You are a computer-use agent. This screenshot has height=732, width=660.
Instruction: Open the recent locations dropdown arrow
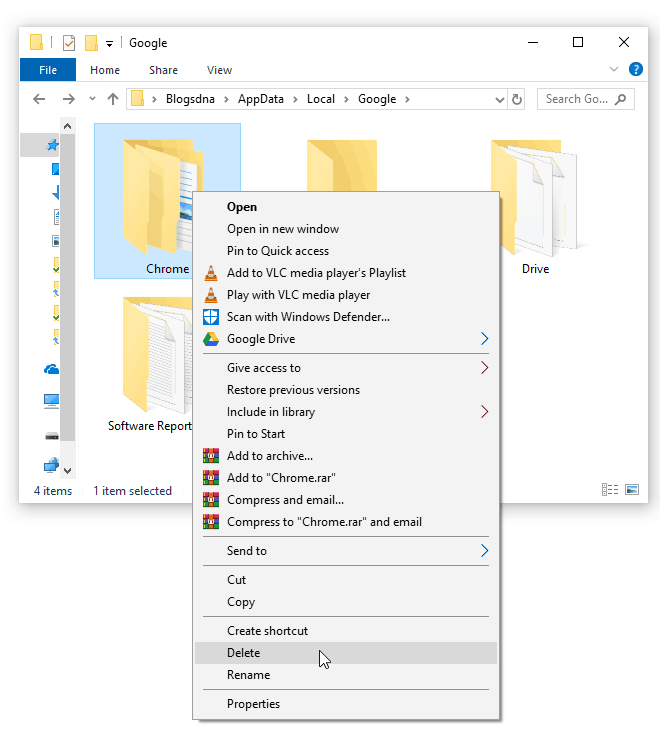point(92,99)
